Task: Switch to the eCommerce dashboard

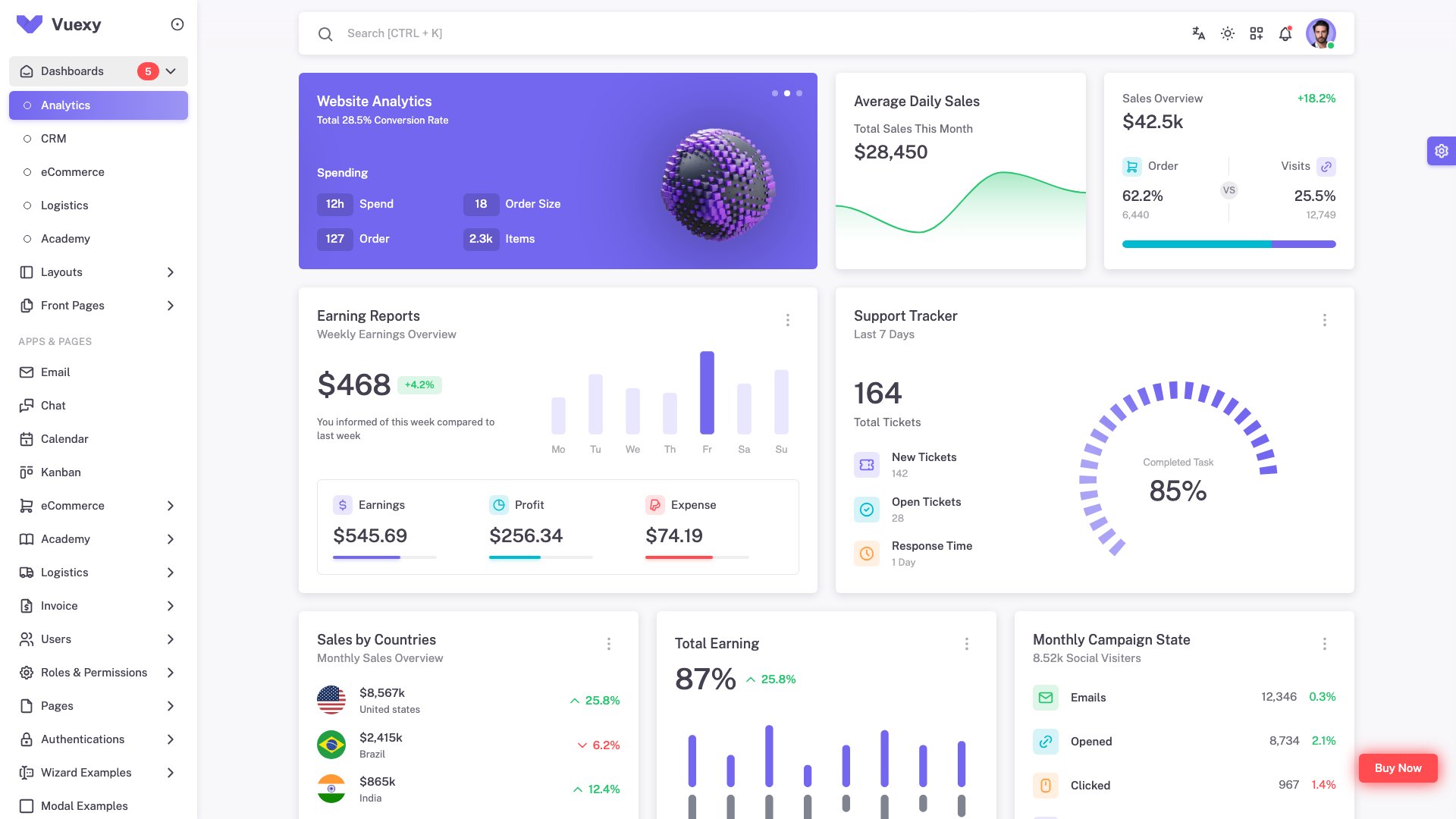Action: coord(73,172)
